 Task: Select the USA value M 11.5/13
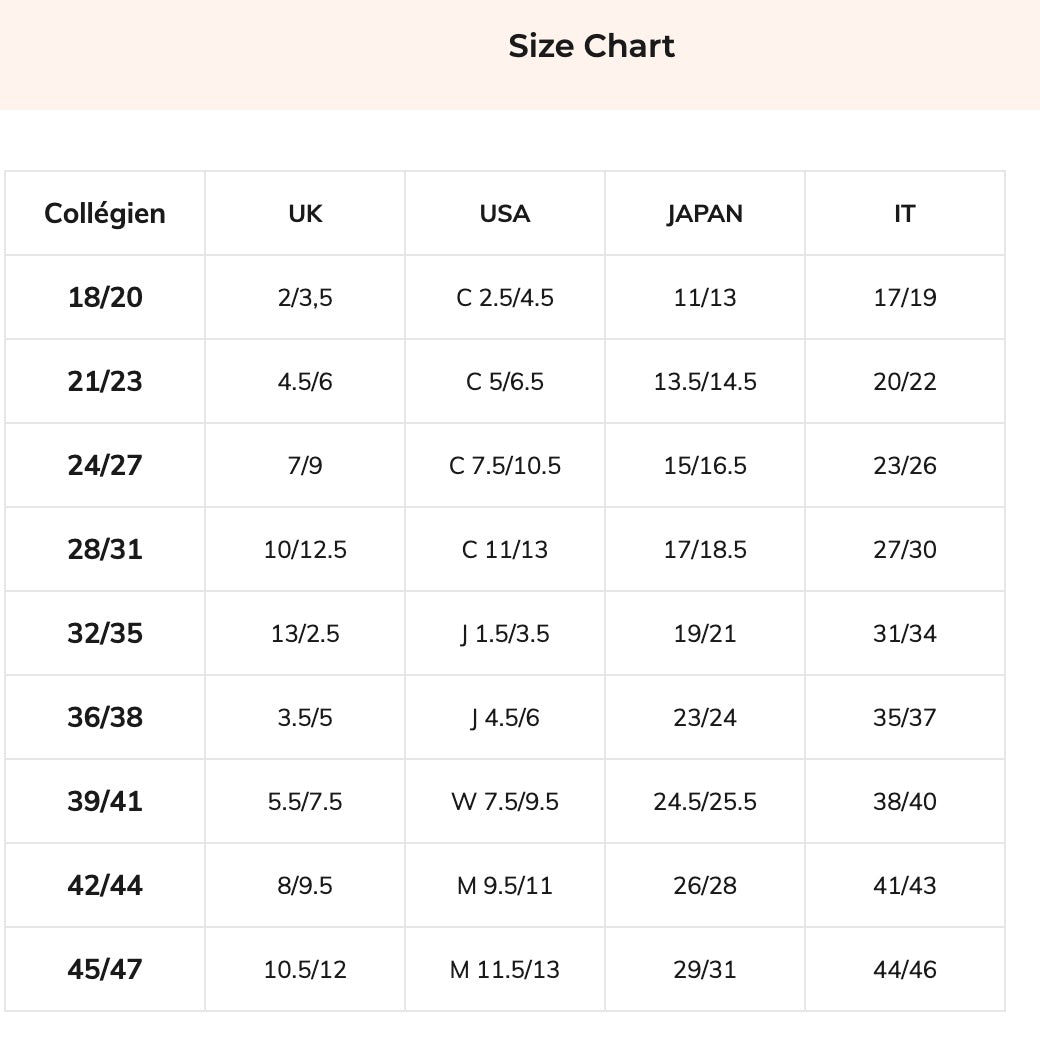505,969
